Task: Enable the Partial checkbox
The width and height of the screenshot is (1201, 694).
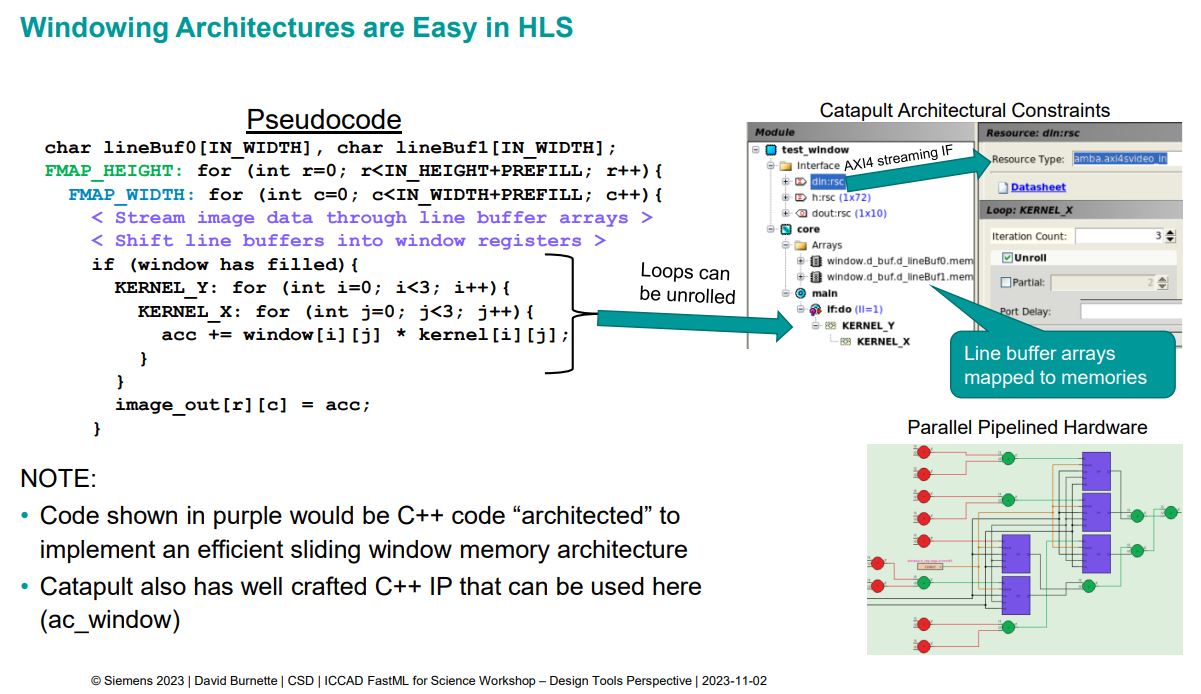Action: 1006,282
